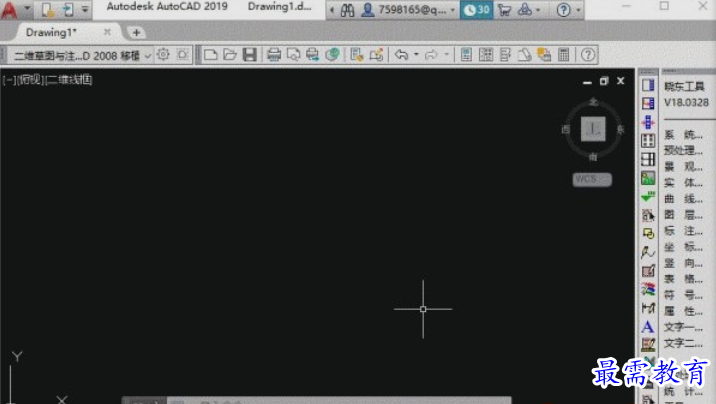Open the WCS coordinate system dropdown
Image resolution: width=716 pixels, height=404 pixels.
592,179
